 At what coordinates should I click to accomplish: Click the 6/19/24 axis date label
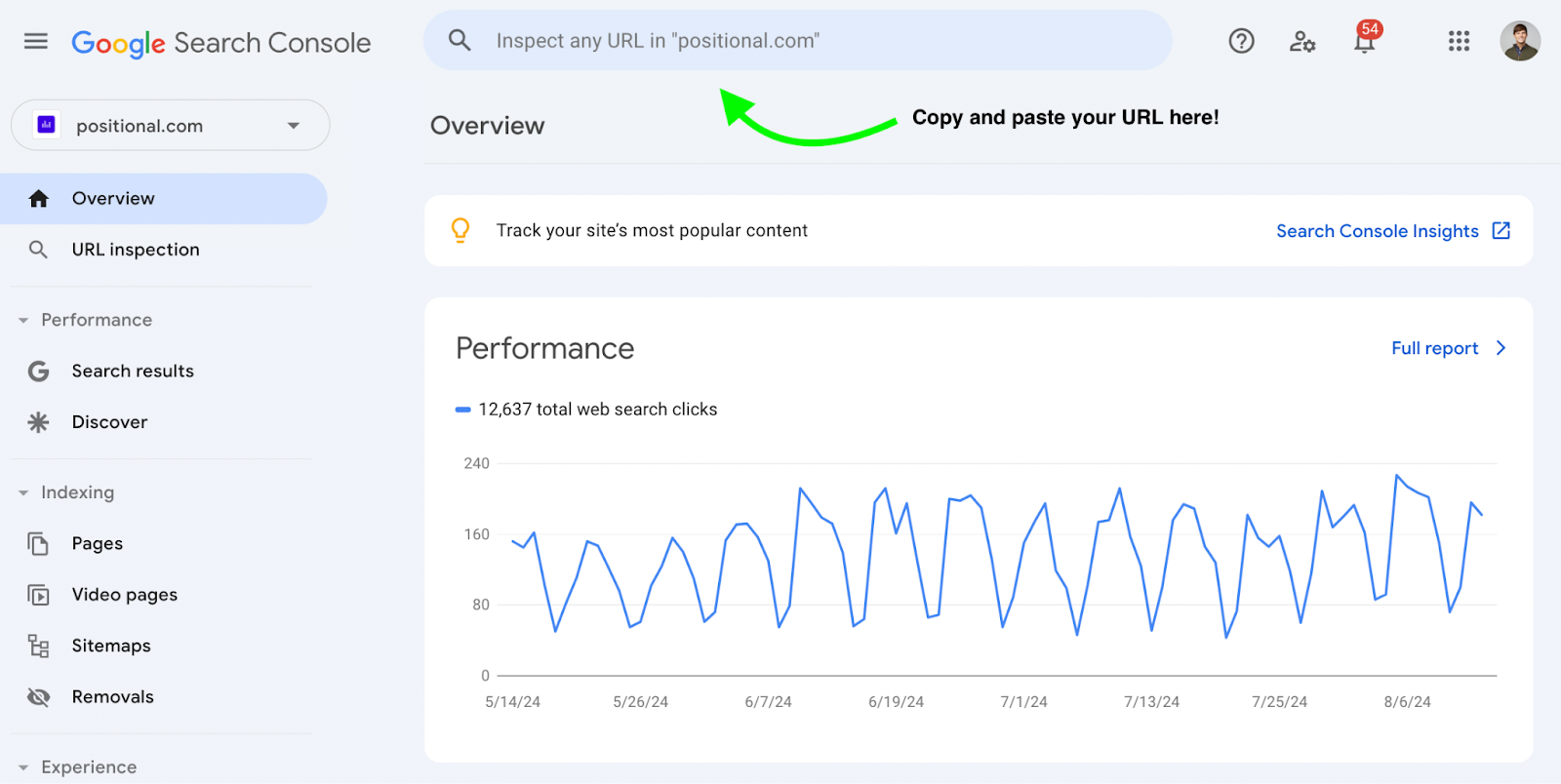coord(896,702)
